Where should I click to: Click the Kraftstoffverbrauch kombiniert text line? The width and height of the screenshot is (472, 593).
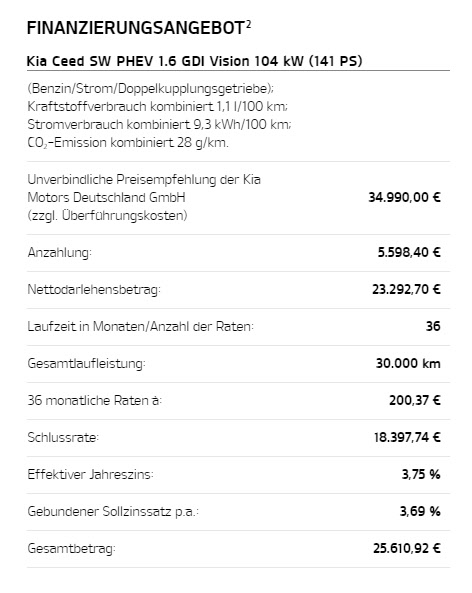(157, 107)
